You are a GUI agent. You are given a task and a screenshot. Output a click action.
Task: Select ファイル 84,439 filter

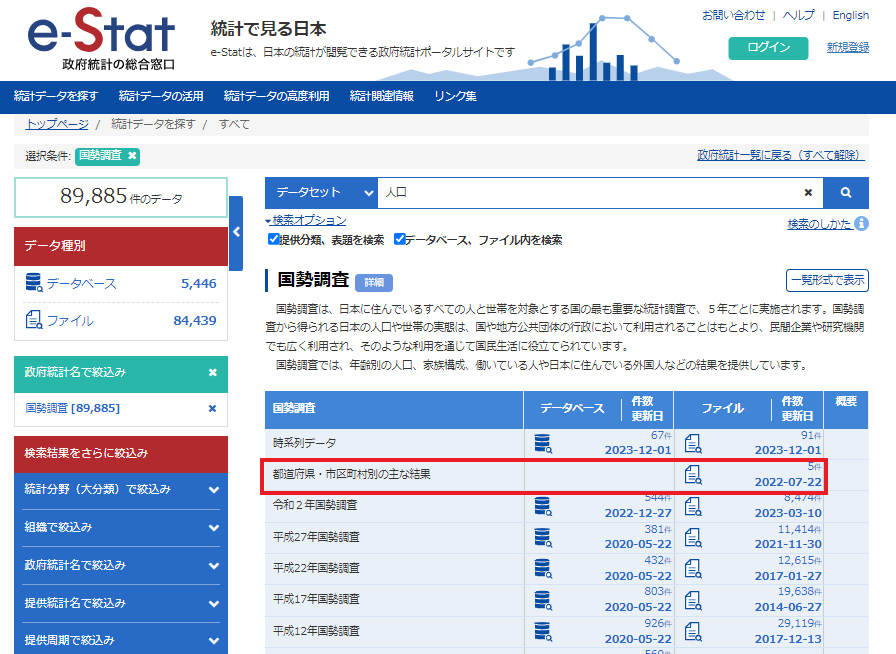pos(121,321)
